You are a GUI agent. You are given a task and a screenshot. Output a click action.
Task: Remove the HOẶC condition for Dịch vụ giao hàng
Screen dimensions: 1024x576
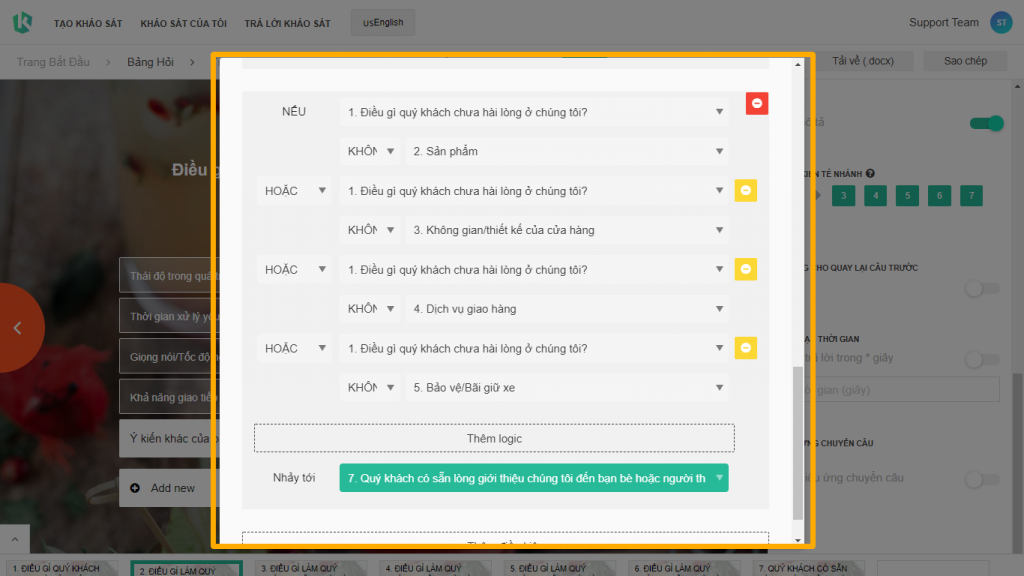click(746, 269)
